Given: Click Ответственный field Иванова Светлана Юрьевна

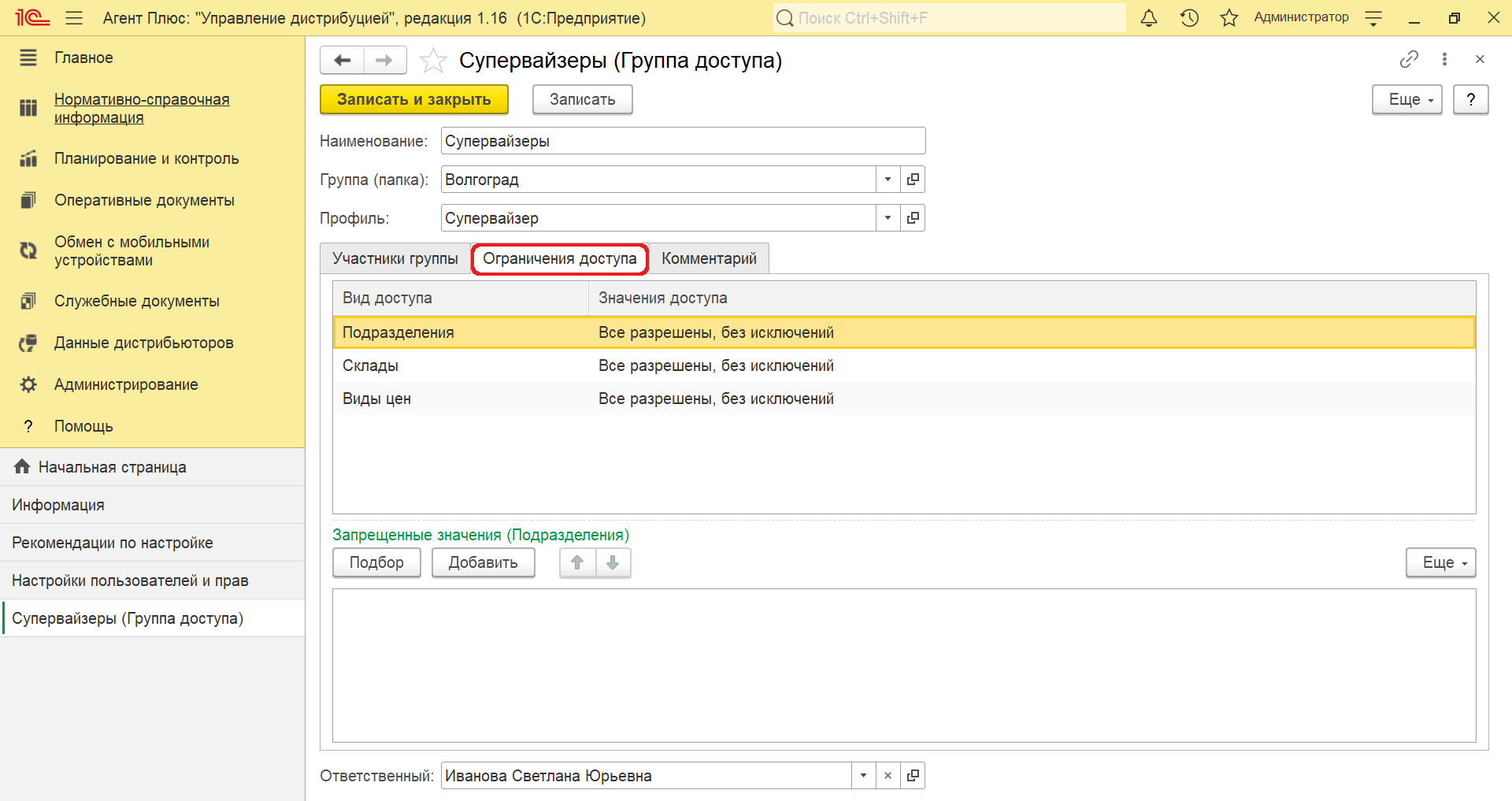Looking at the screenshot, I should click(x=646, y=776).
